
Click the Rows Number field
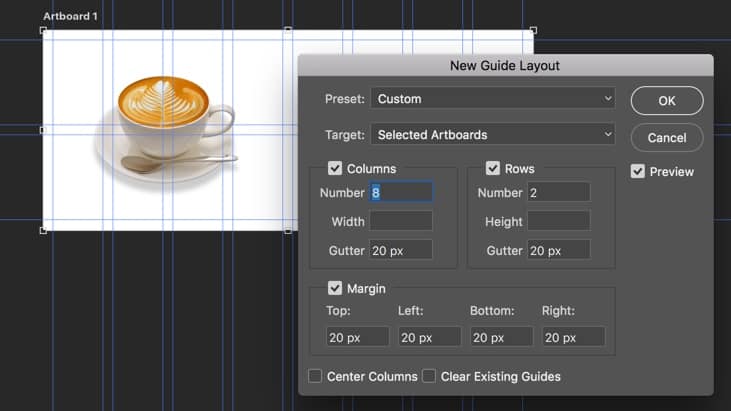pyautogui.click(x=559, y=192)
